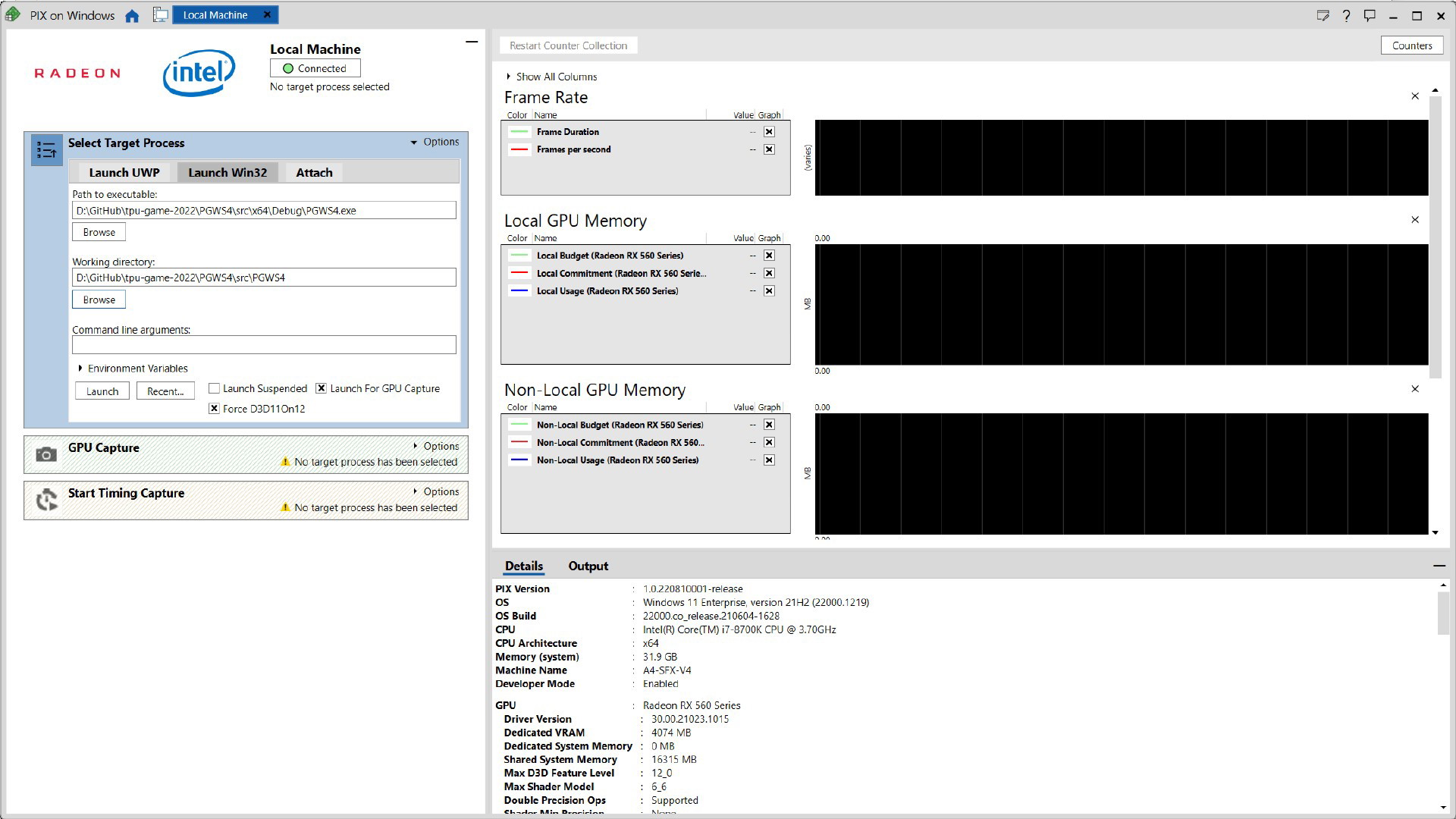Toggle graph for Local Budget
Screen dimensions: 1456x819
tap(769, 256)
